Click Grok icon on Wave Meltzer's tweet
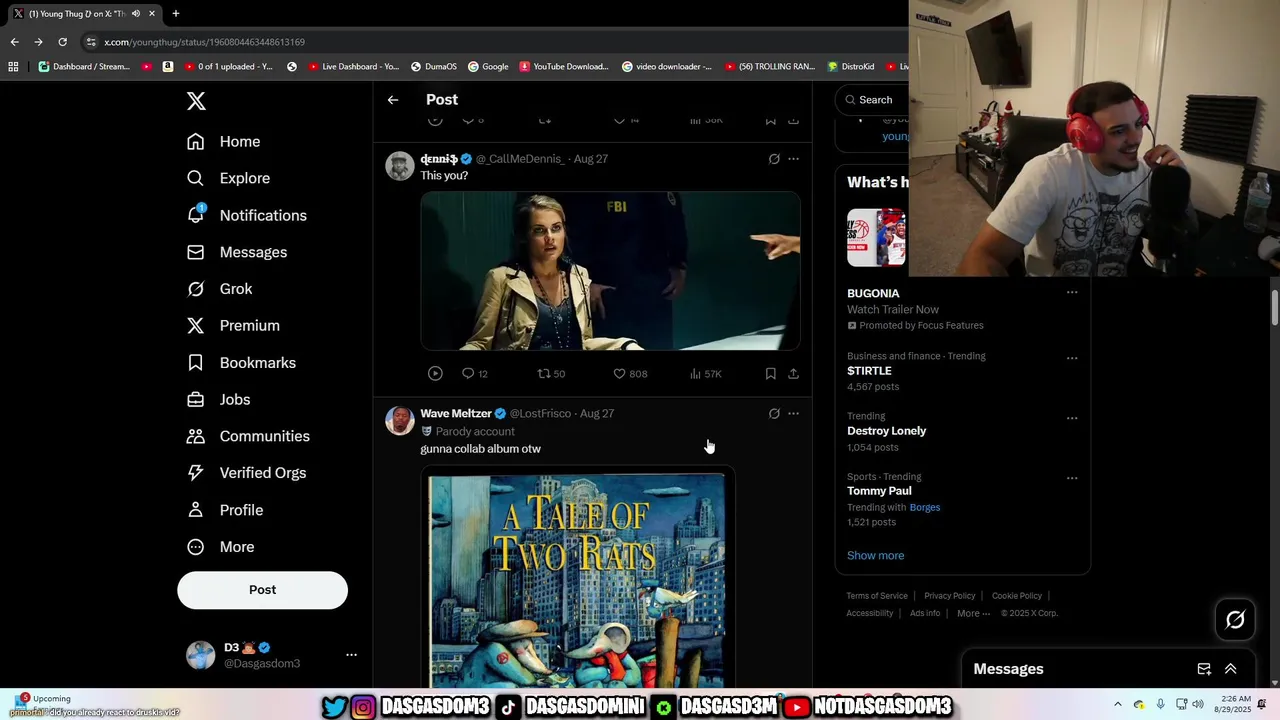Viewport: 1280px width, 720px height. pyautogui.click(x=774, y=414)
